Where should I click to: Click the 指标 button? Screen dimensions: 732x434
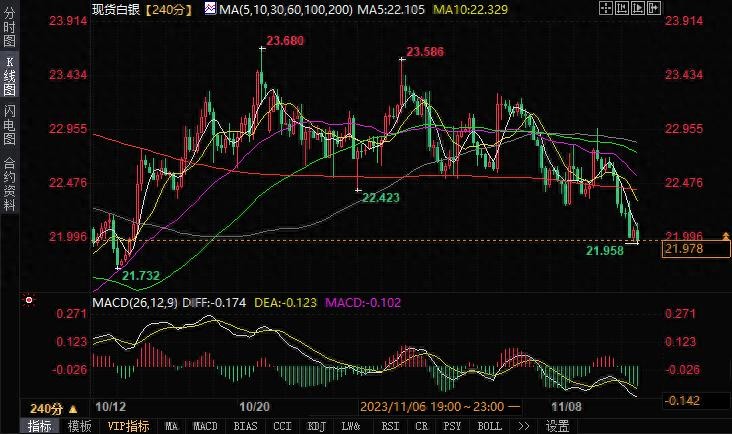[39, 426]
